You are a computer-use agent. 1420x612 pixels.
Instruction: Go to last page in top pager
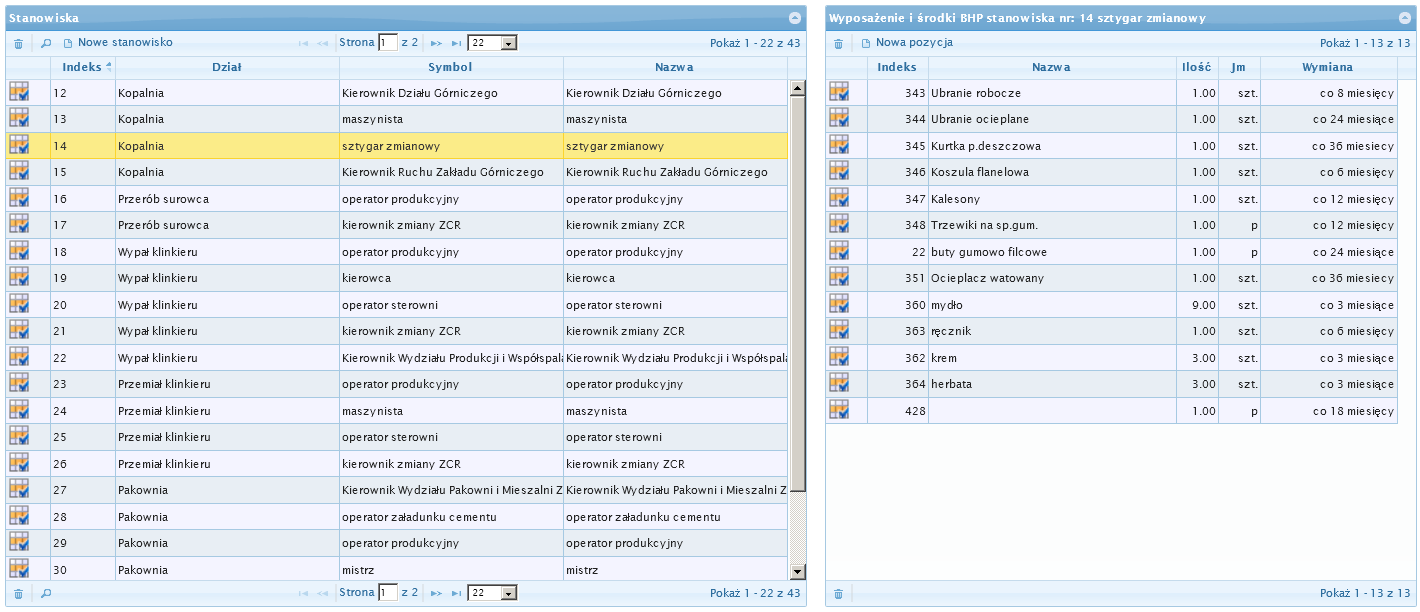[456, 44]
